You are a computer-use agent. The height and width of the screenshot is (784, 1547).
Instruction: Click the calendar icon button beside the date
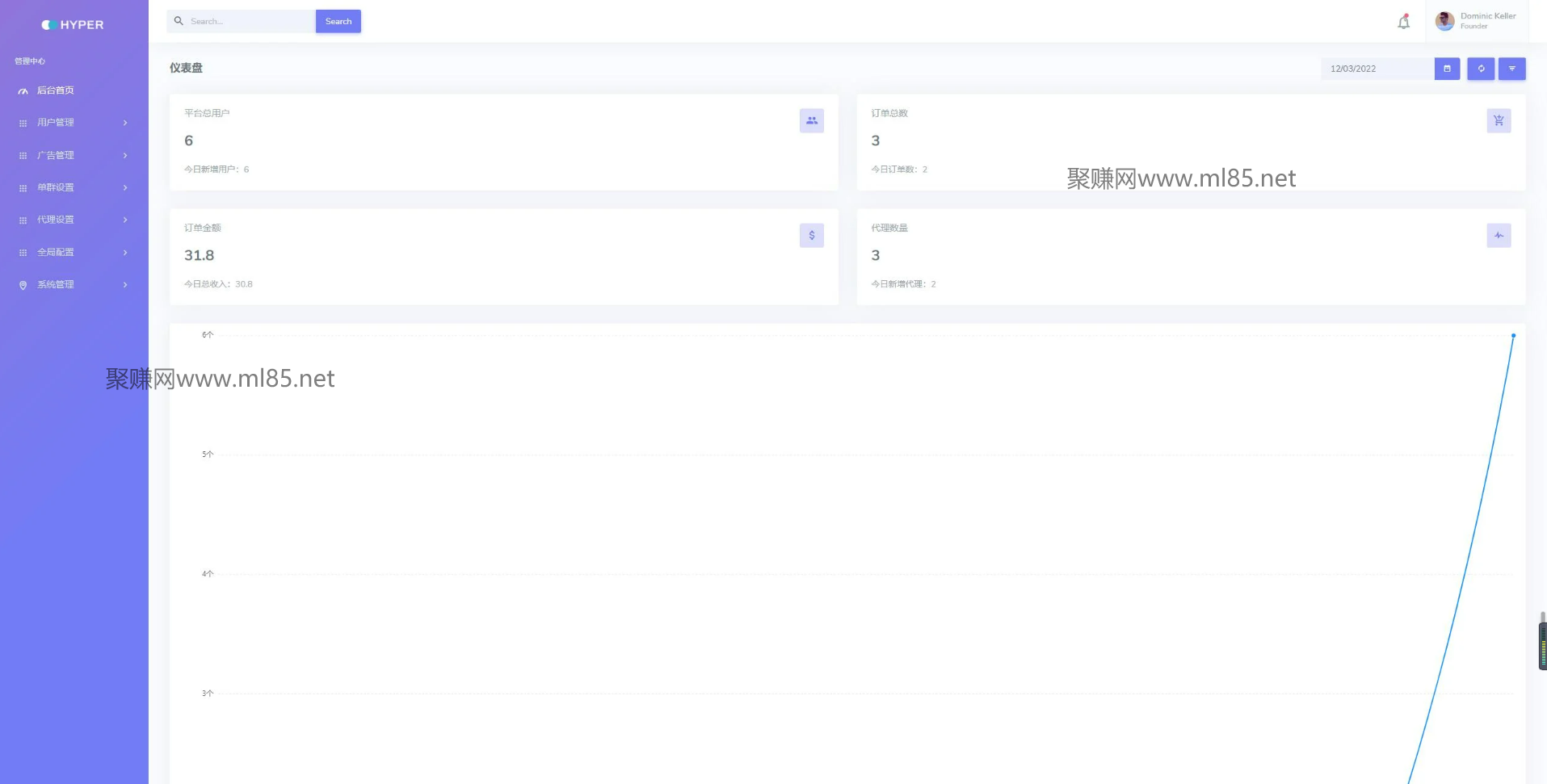click(1447, 69)
